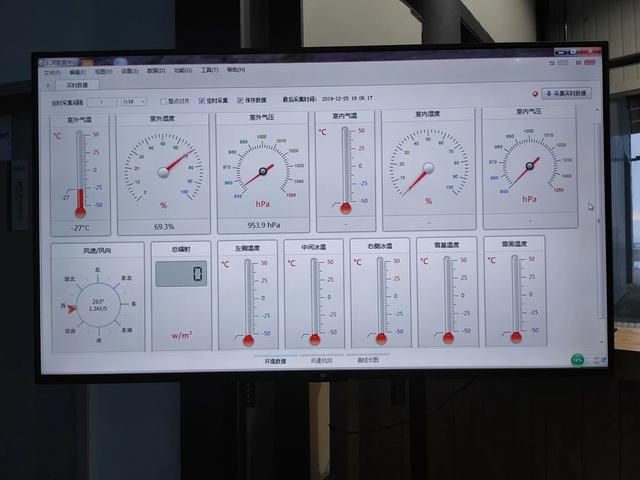Click the west wind direction arrow on compass

71,309
